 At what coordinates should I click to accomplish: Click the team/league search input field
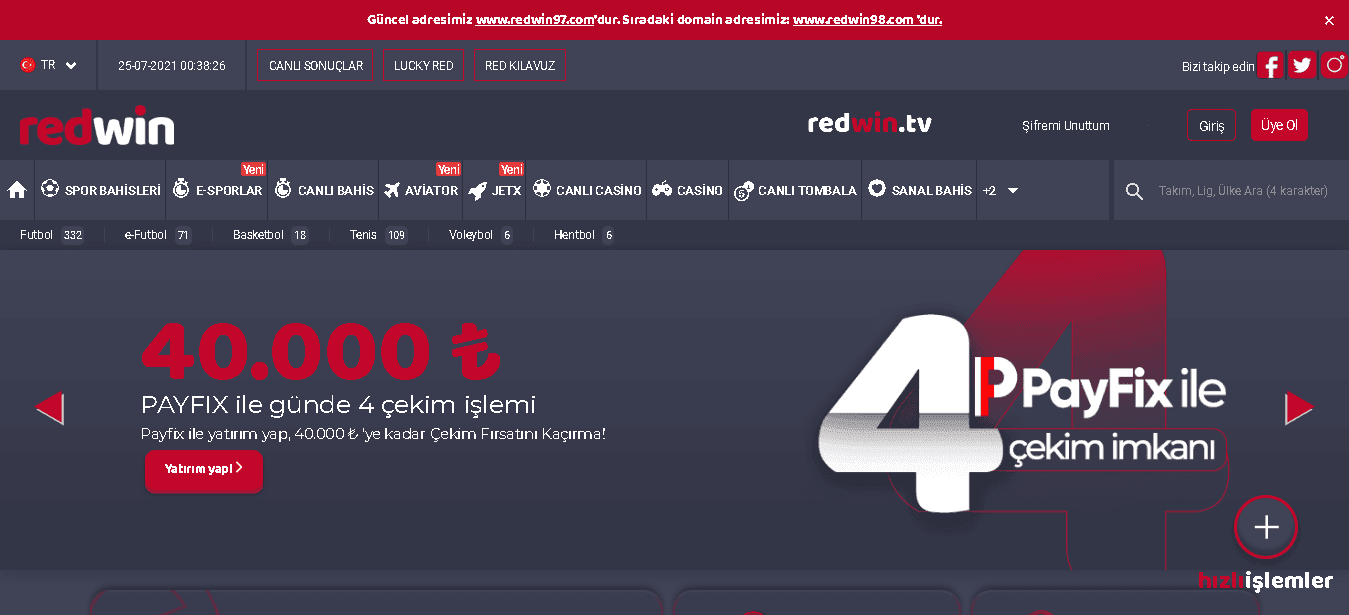coord(1243,191)
